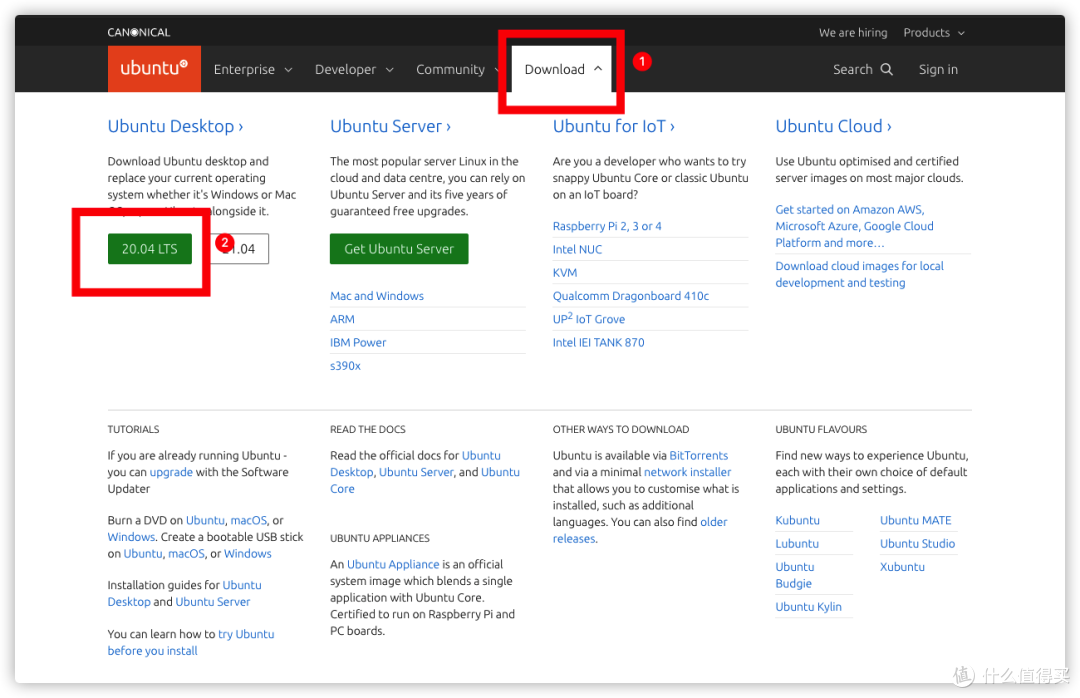
Task: Click the upgrade link under Tutorials
Action: (171, 472)
